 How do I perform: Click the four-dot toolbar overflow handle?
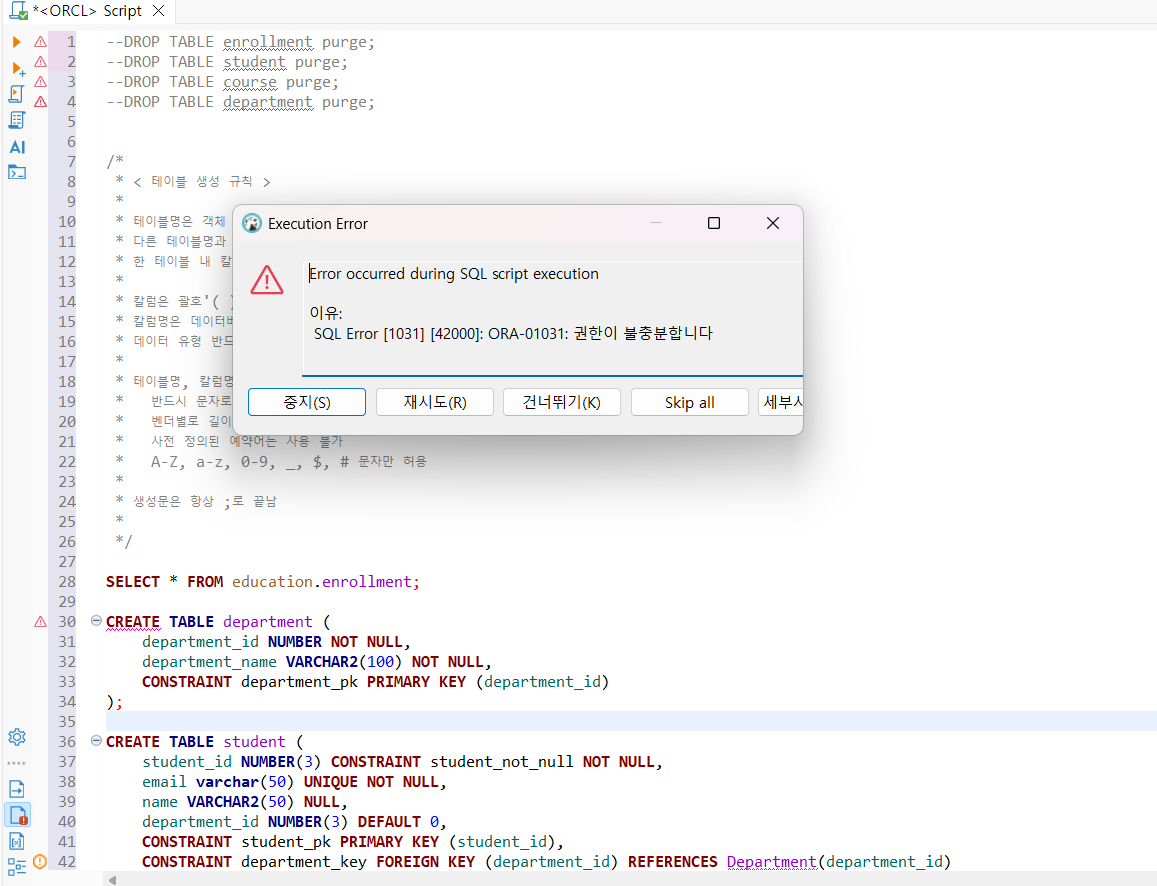(16, 764)
